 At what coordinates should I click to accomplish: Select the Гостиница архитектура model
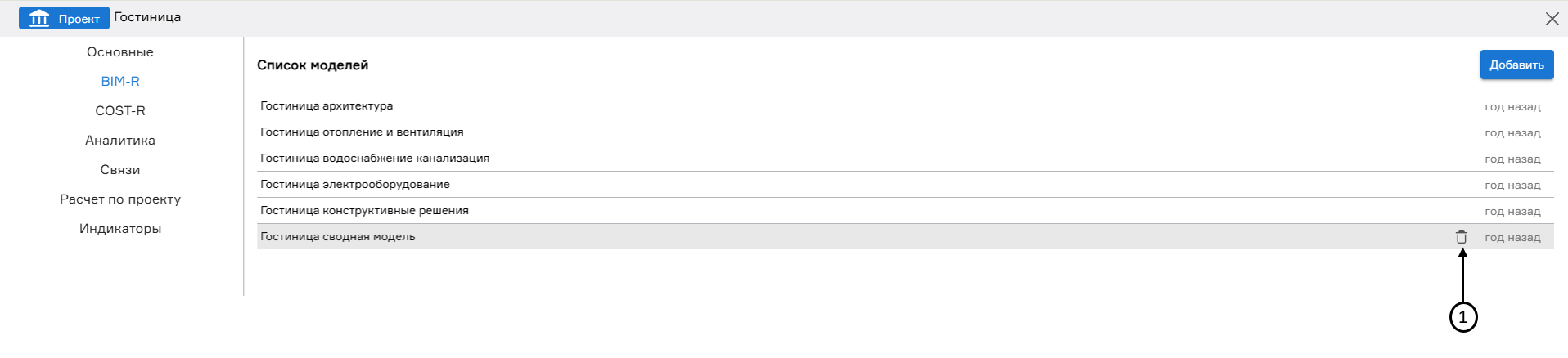coord(327,106)
